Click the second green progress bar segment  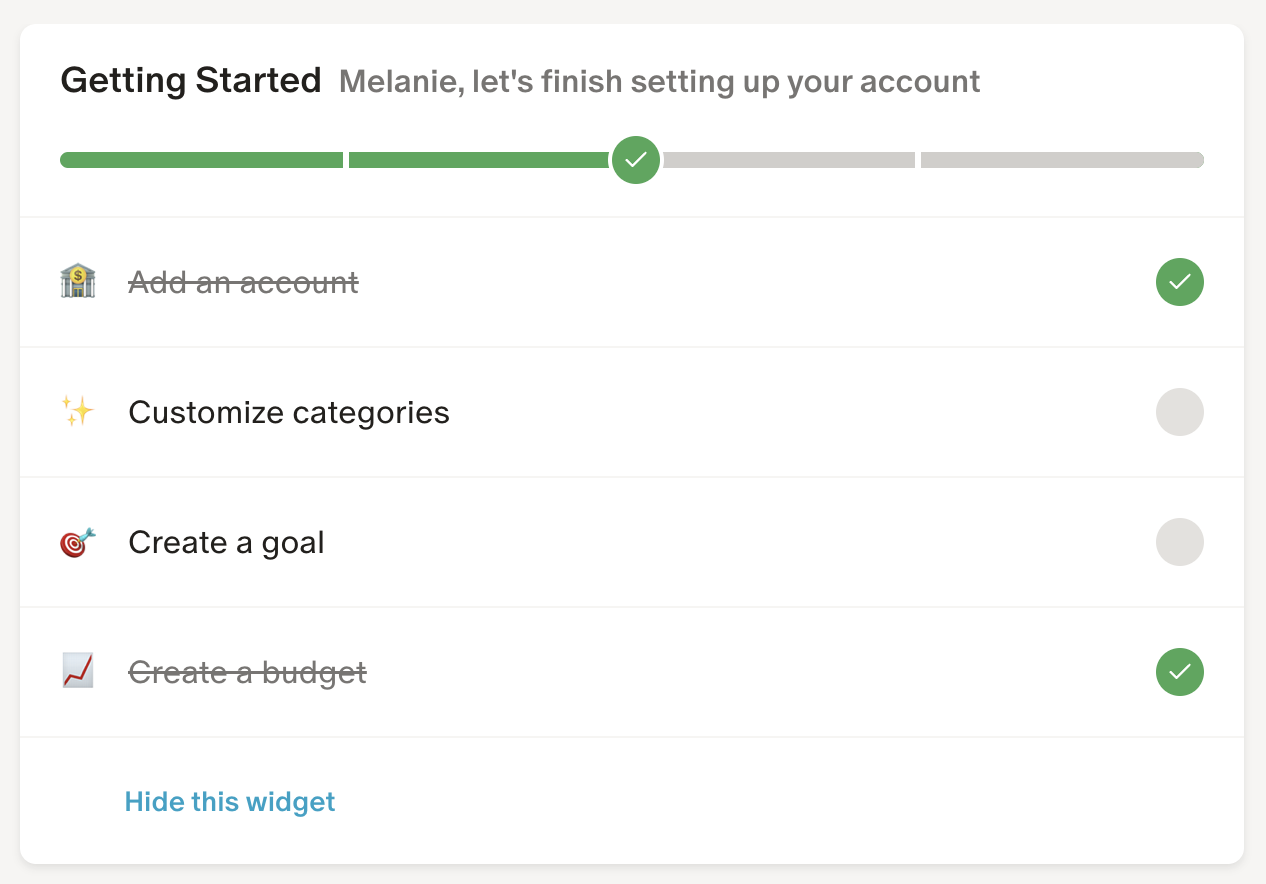click(478, 160)
